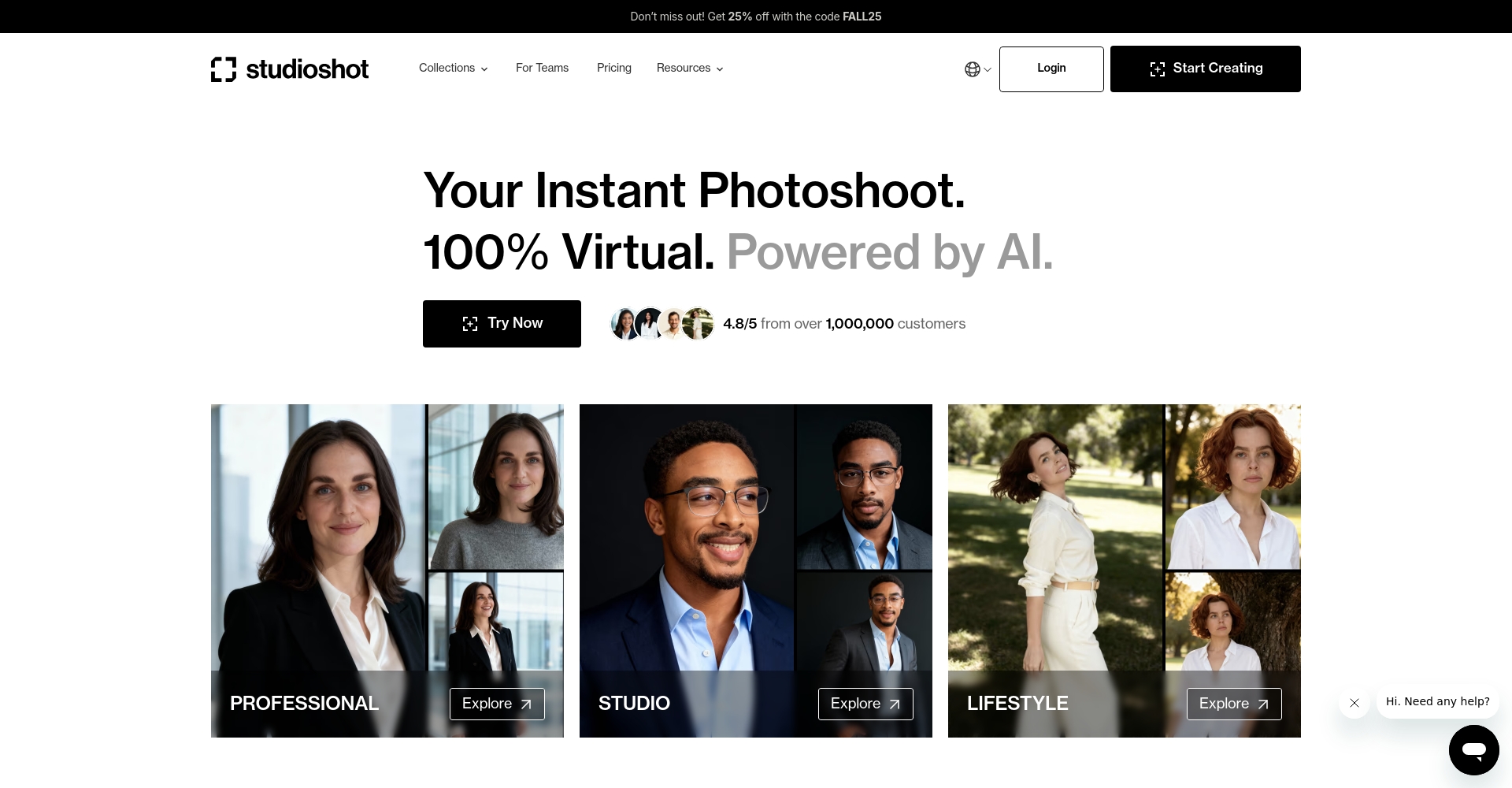Go to the For Teams page
The width and height of the screenshot is (1512, 788).
(542, 69)
